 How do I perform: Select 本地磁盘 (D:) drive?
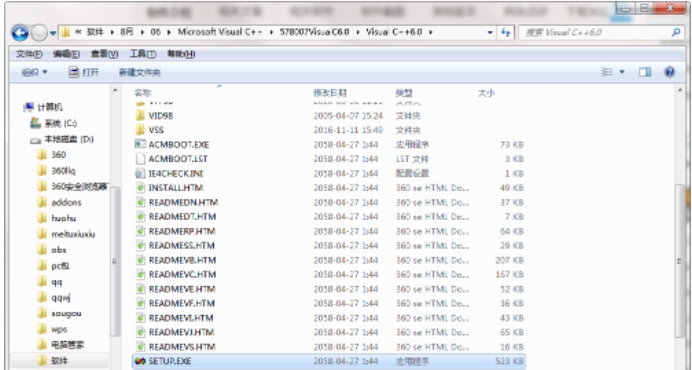click(62, 140)
